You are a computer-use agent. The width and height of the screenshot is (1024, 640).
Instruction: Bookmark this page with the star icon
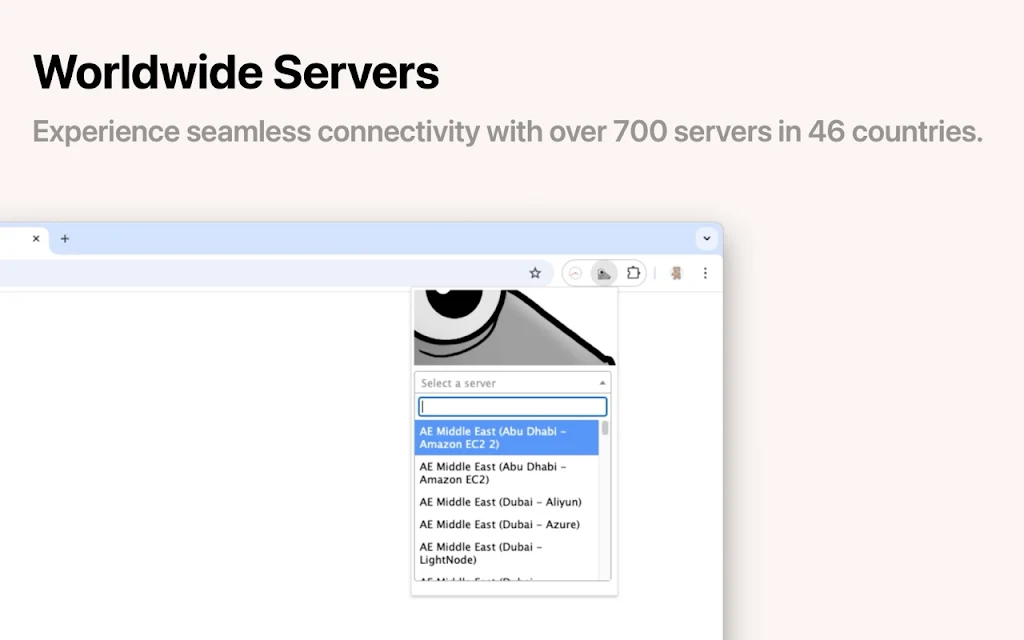pos(535,273)
